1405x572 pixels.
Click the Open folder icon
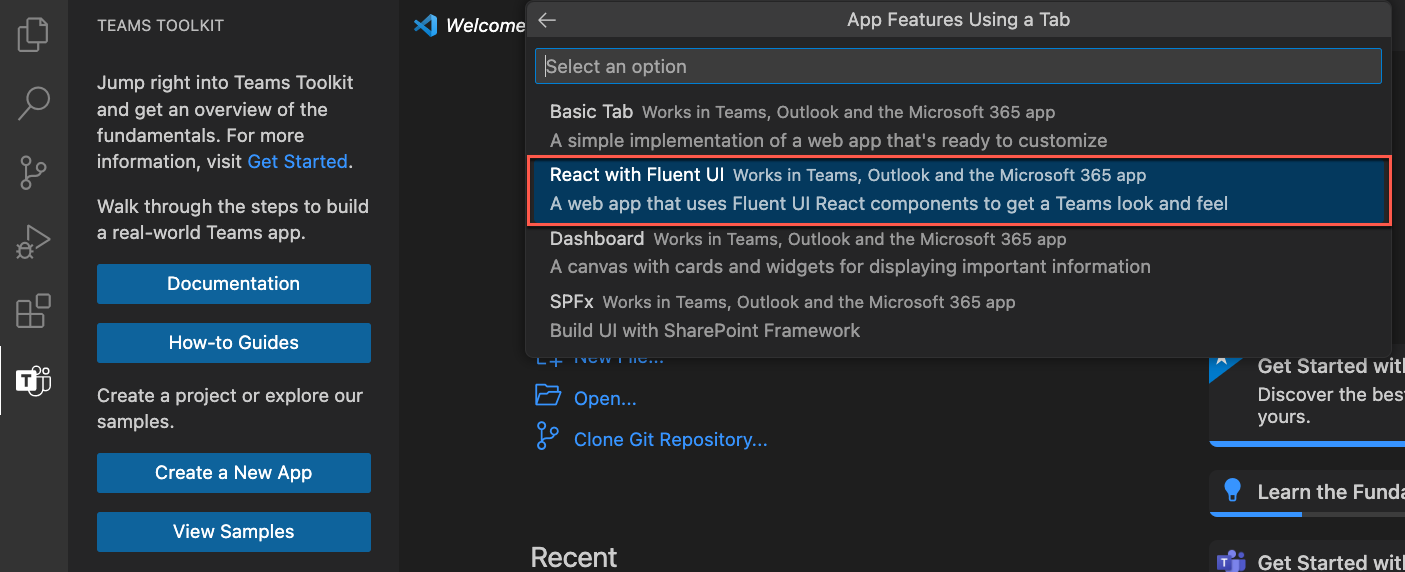coord(548,396)
